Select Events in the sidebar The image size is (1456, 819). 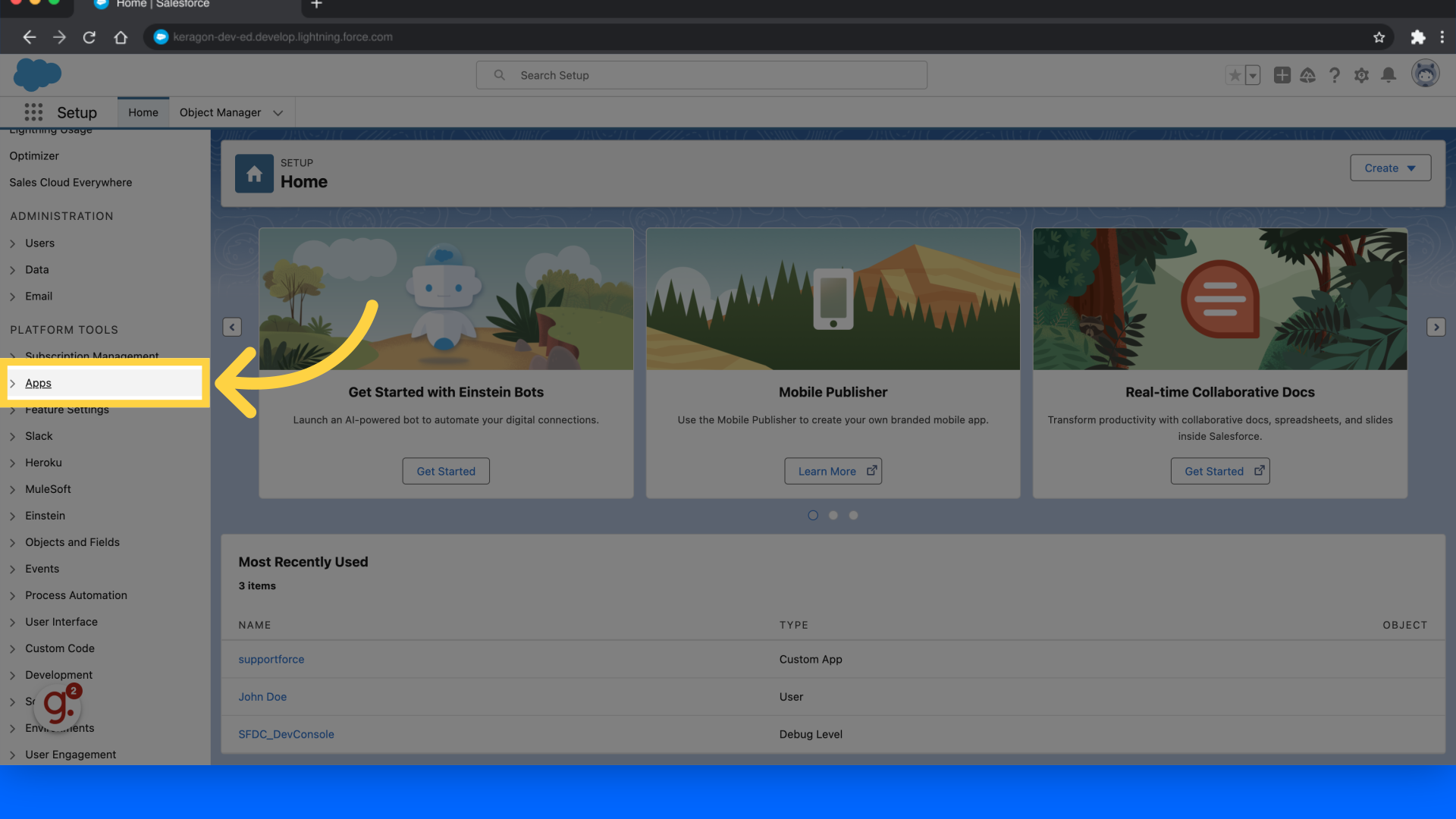coord(42,569)
